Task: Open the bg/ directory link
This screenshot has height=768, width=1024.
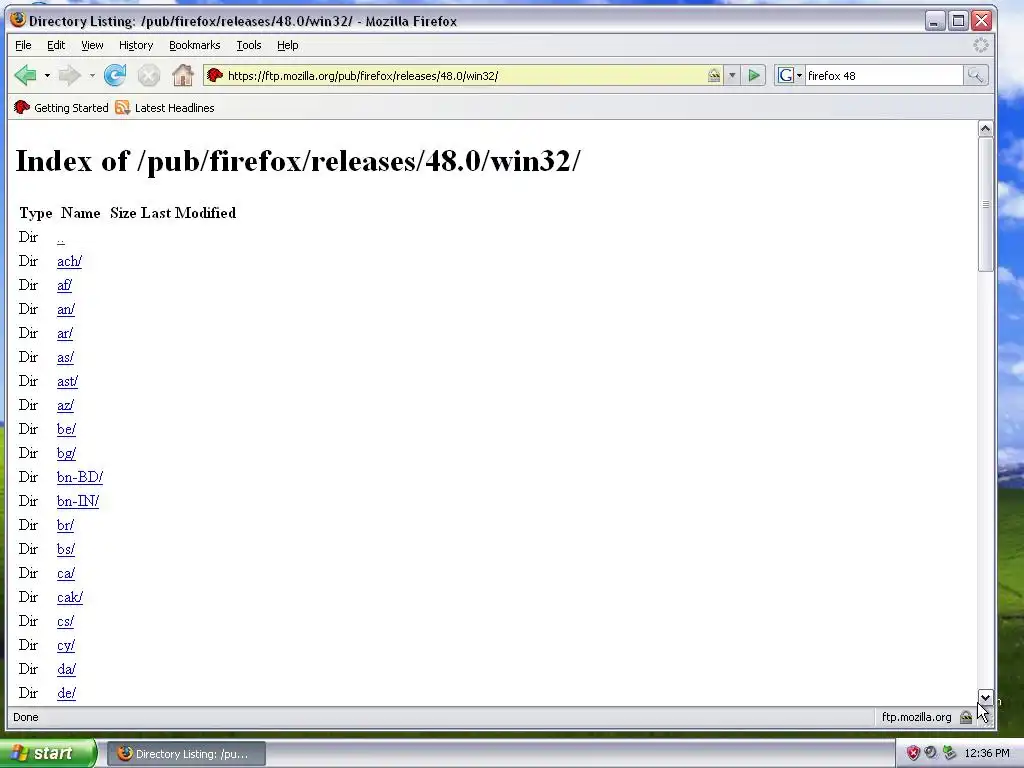Action: [x=66, y=453]
